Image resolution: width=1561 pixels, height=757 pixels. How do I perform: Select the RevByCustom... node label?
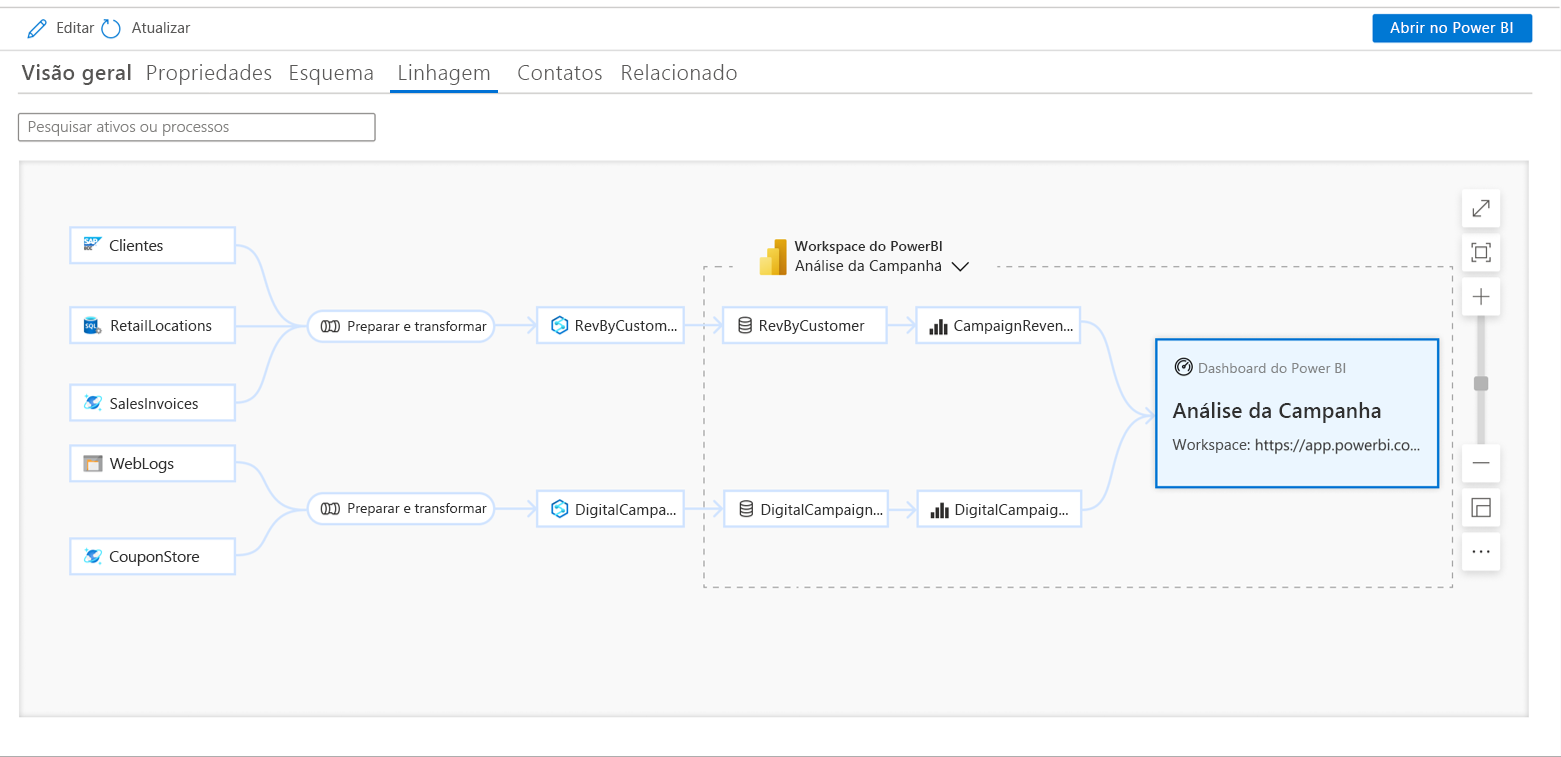pyautogui.click(x=626, y=325)
